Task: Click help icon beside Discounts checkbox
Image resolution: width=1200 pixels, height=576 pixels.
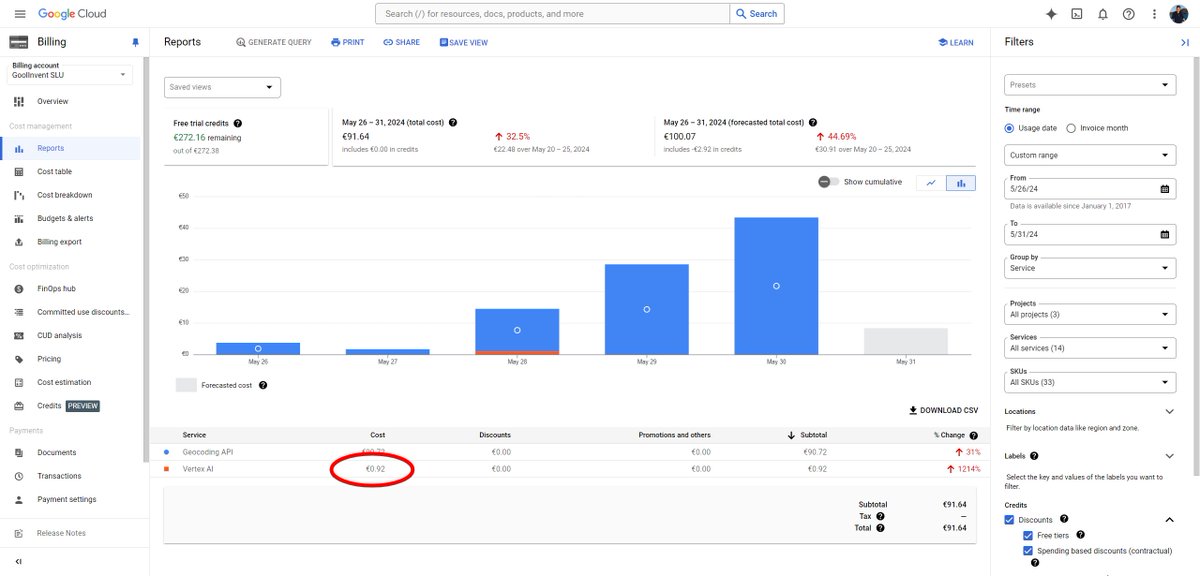Action: 1064,519
